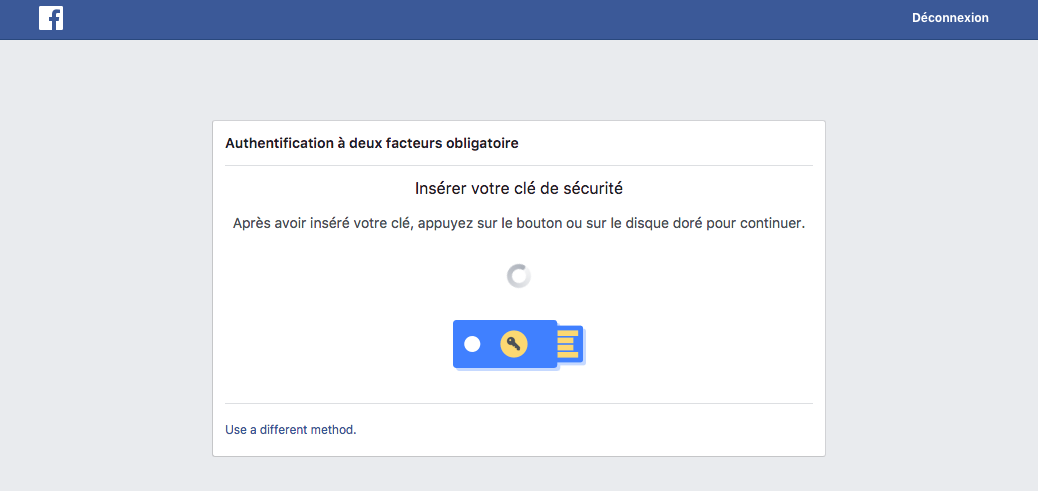The height and width of the screenshot is (491, 1038).
Task: Click the divider line below the card title
Action: pyautogui.click(x=519, y=165)
